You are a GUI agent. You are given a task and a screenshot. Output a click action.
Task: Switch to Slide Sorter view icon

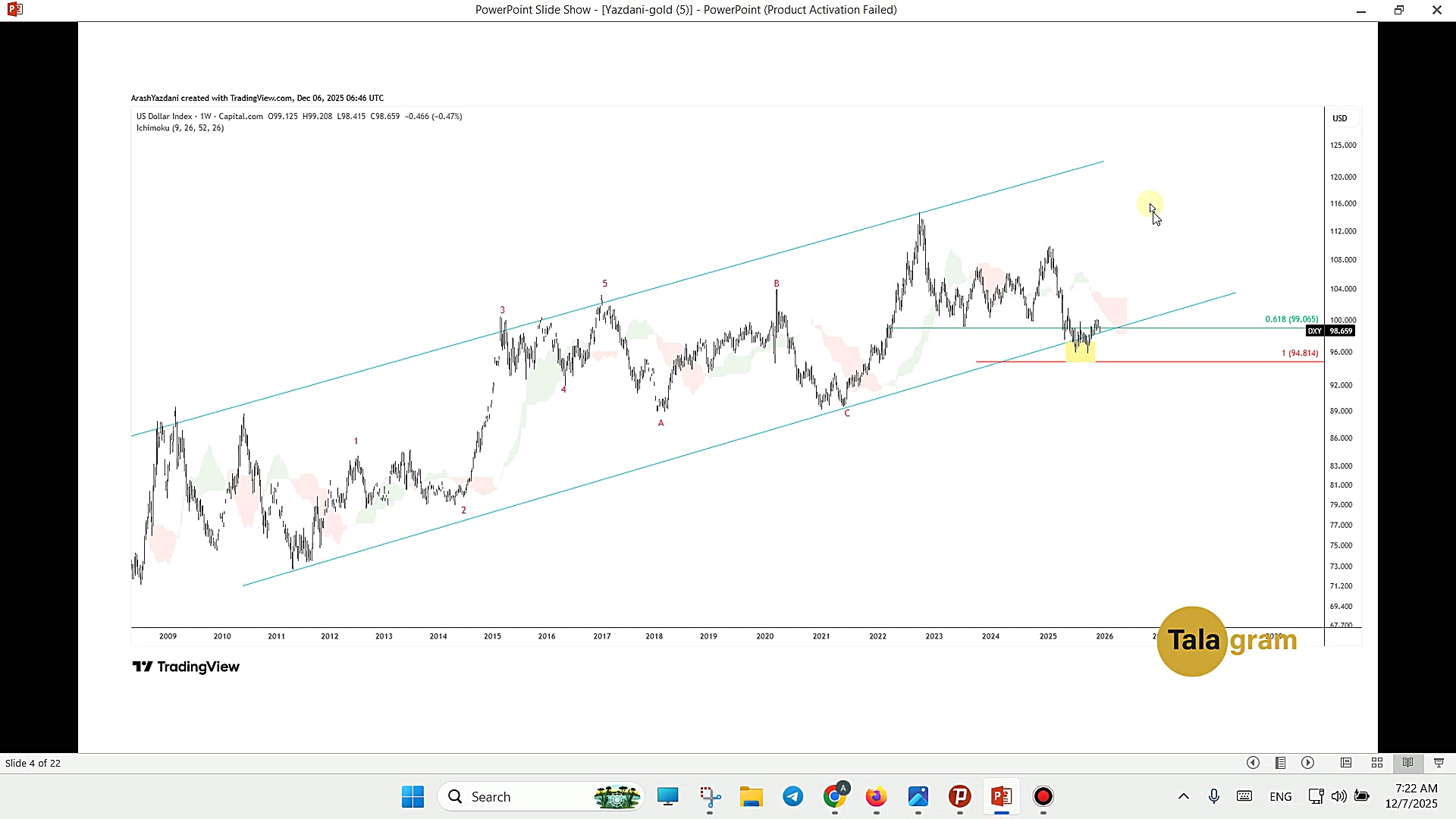[x=1377, y=763]
